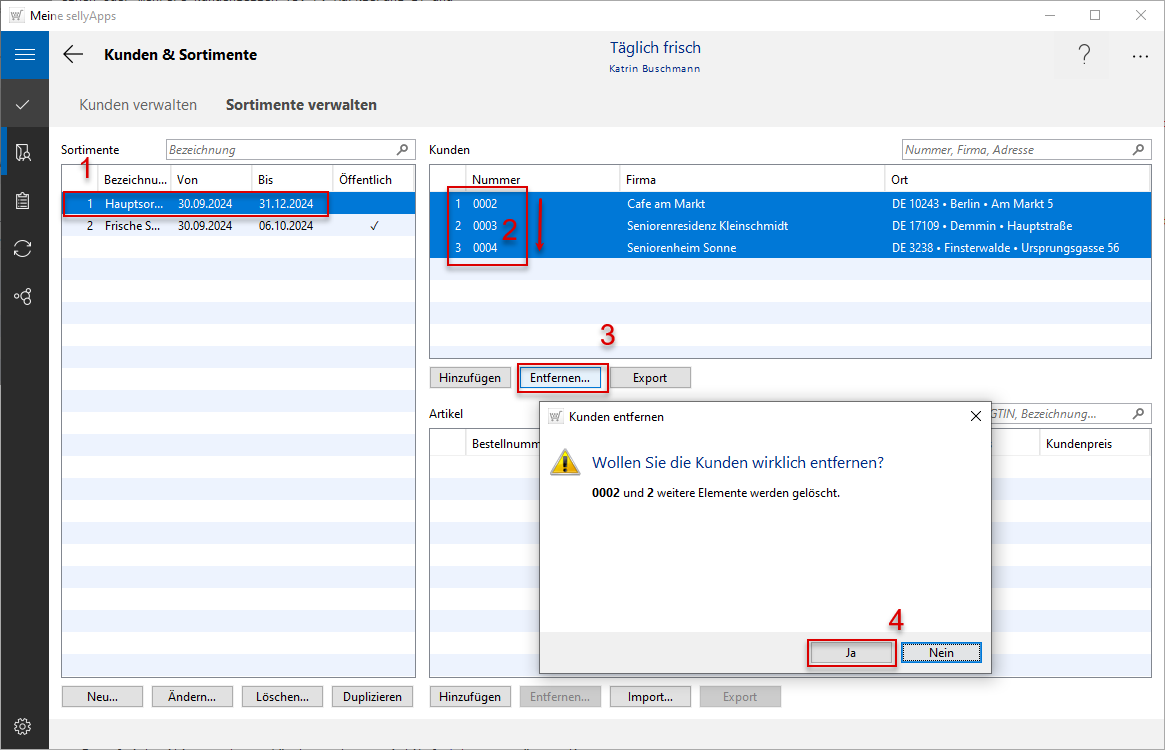Image resolution: width=1165 pixels, height=750 pixels.
Task: Confirm removal by clicking Ja
Action: [851, 652]
